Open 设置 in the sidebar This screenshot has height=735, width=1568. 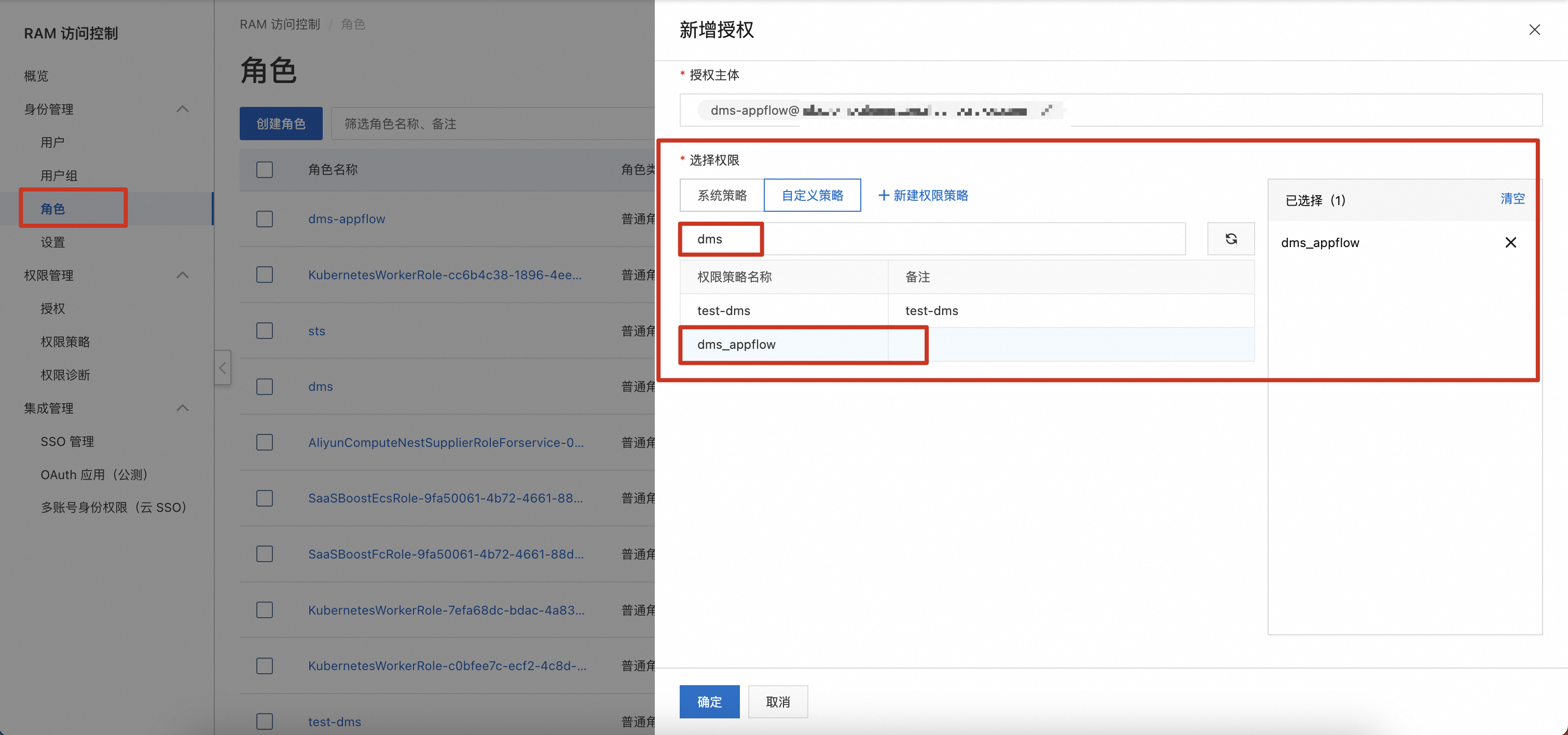(x=52, y=242)
